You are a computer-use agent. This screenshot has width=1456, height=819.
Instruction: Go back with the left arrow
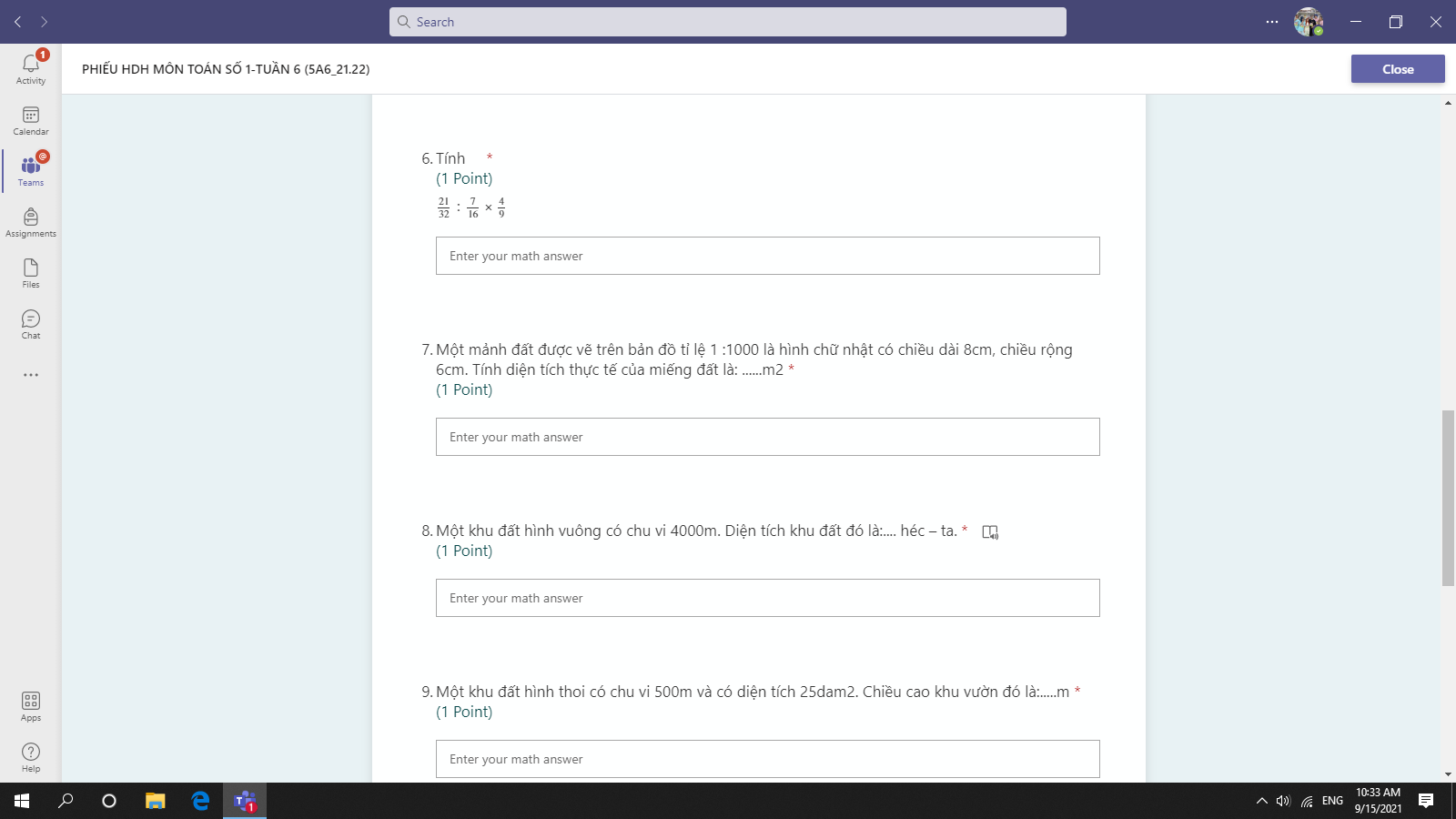click(x=18, y=22)
